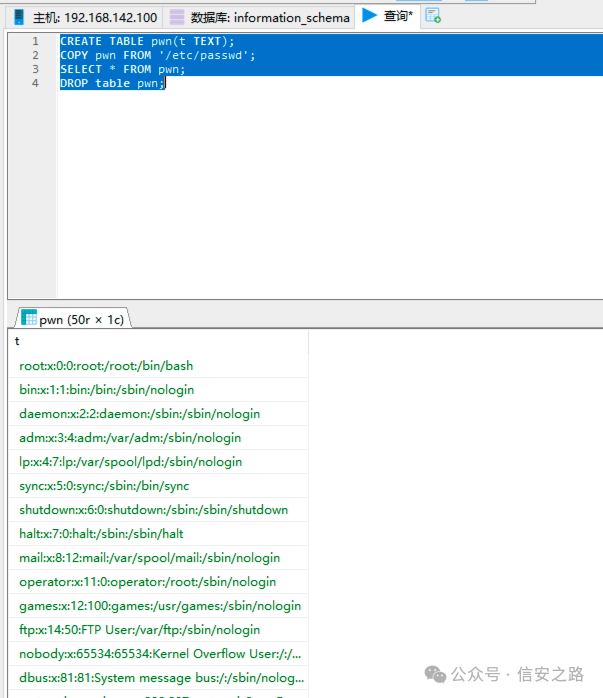
Task: Click the DROP table pwn line
Action: [x=112, y=83]
